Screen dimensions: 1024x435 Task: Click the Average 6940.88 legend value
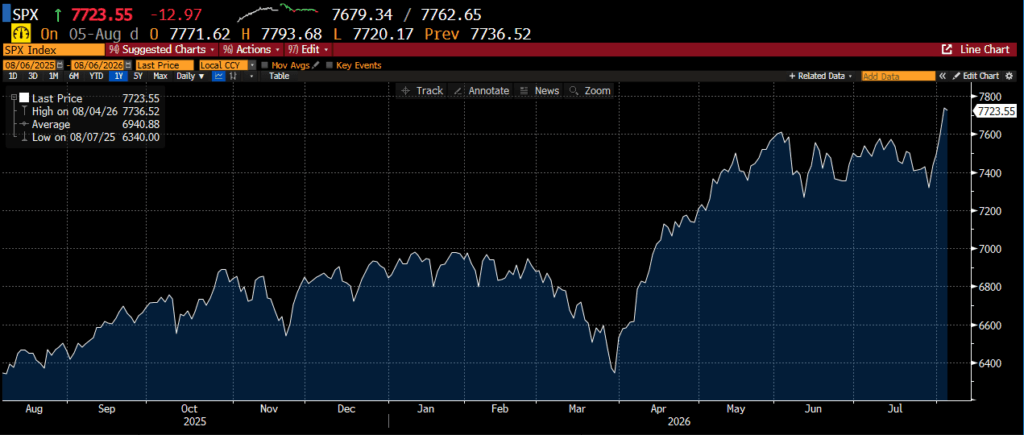140,124
